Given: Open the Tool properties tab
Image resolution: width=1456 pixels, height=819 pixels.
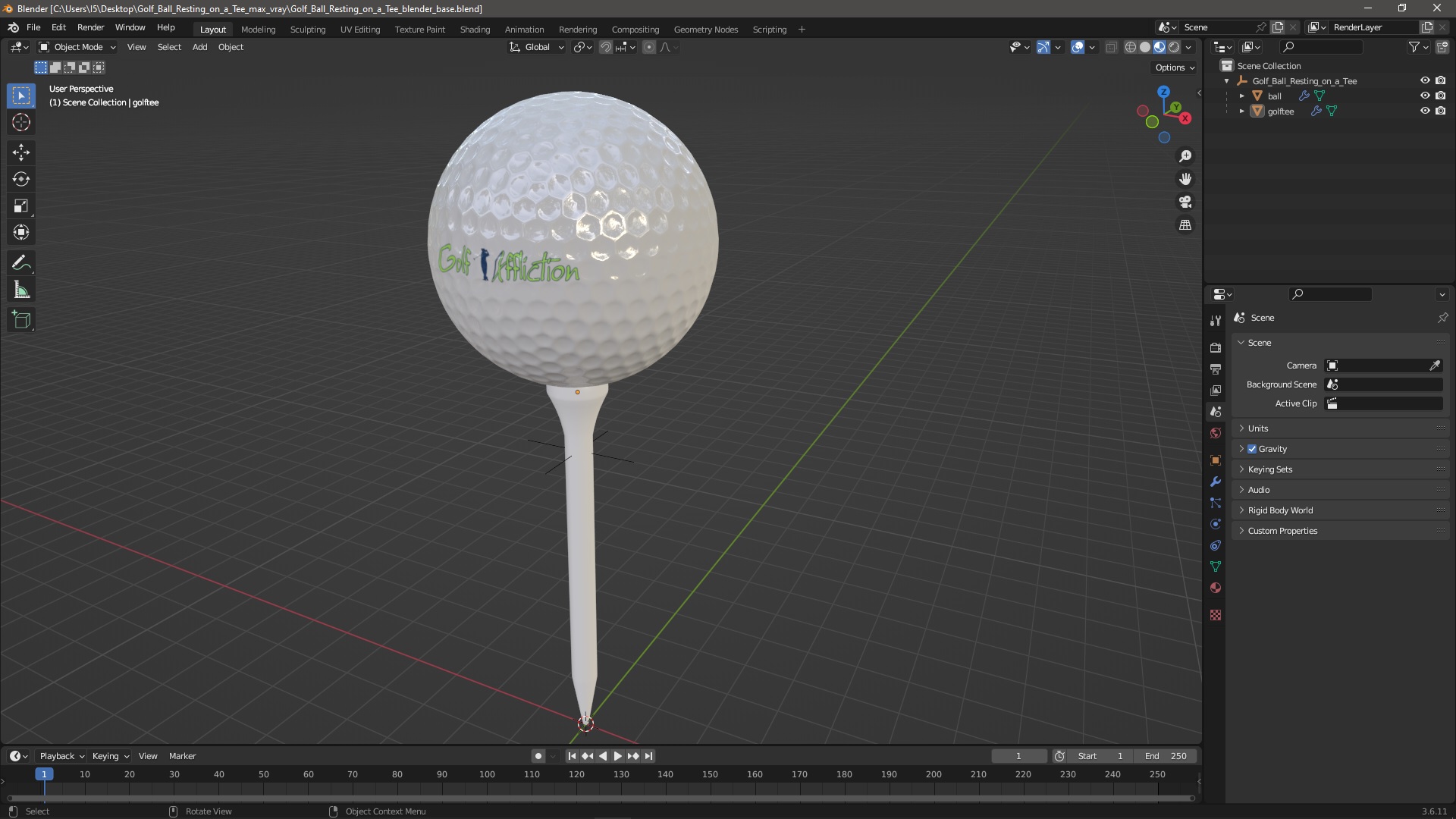Looking at the screenshot, I should pos(1216,321).
